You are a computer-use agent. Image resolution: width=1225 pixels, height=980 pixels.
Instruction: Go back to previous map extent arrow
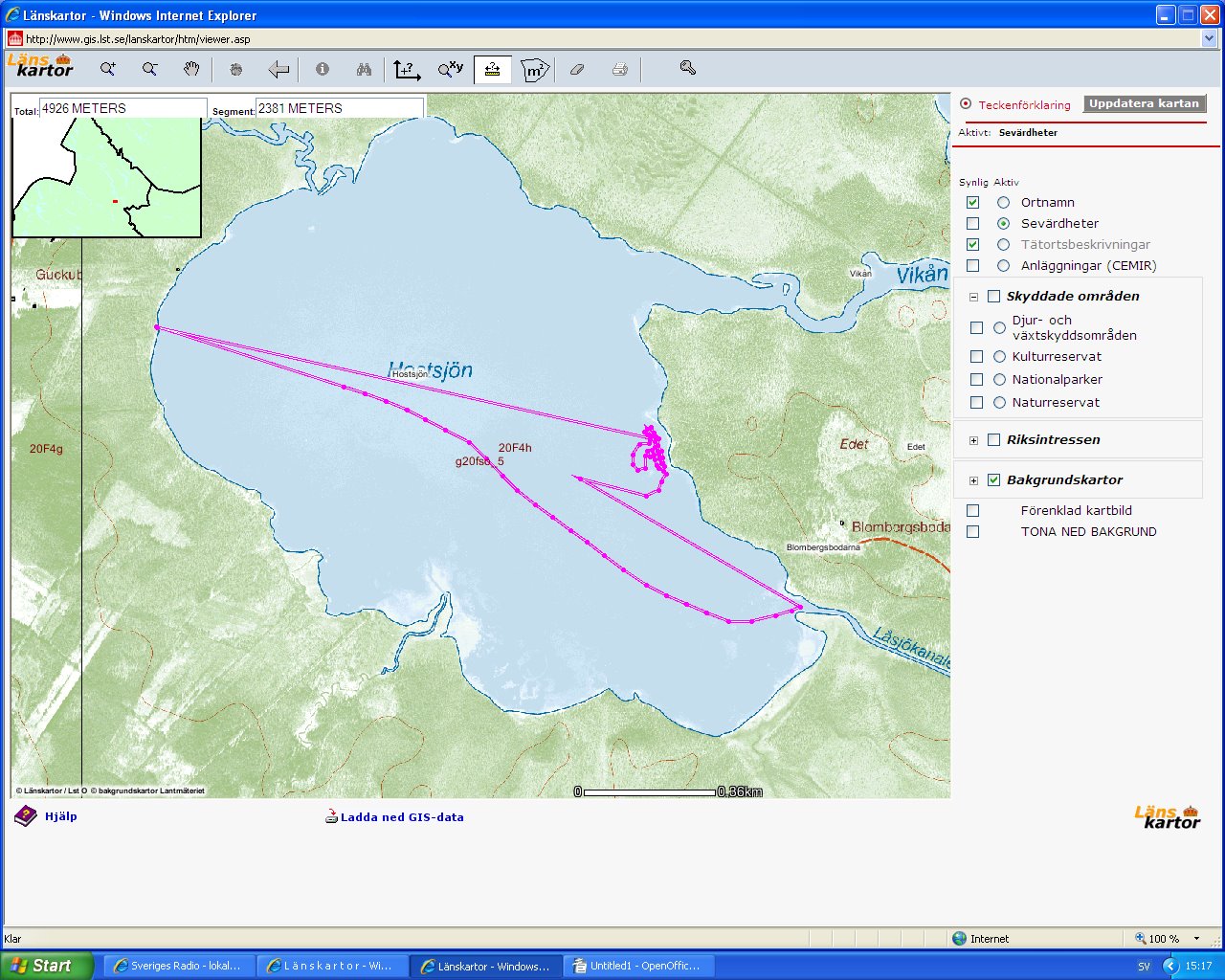[x=278, y=69]
